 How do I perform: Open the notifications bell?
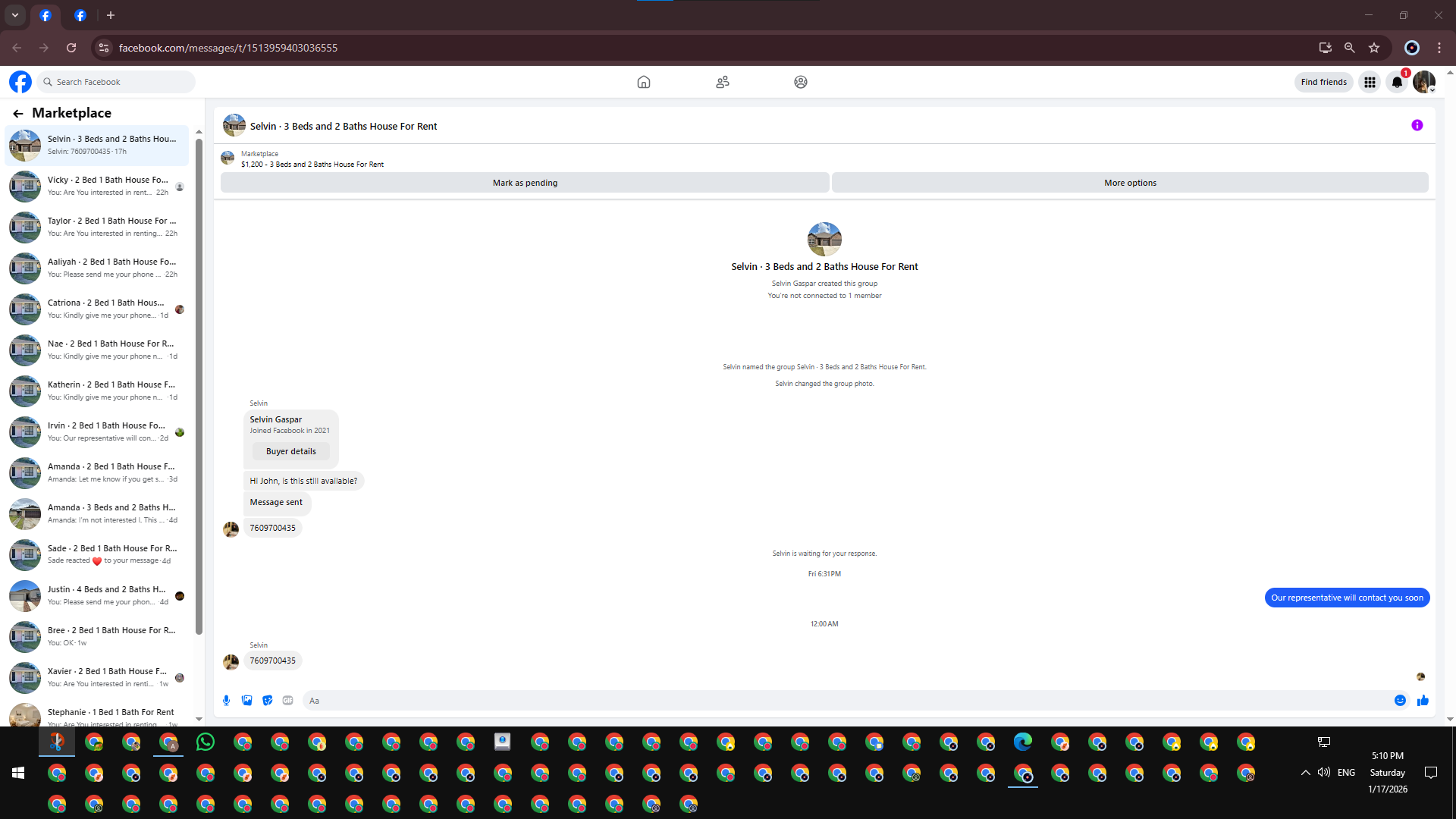(1396, 82)
